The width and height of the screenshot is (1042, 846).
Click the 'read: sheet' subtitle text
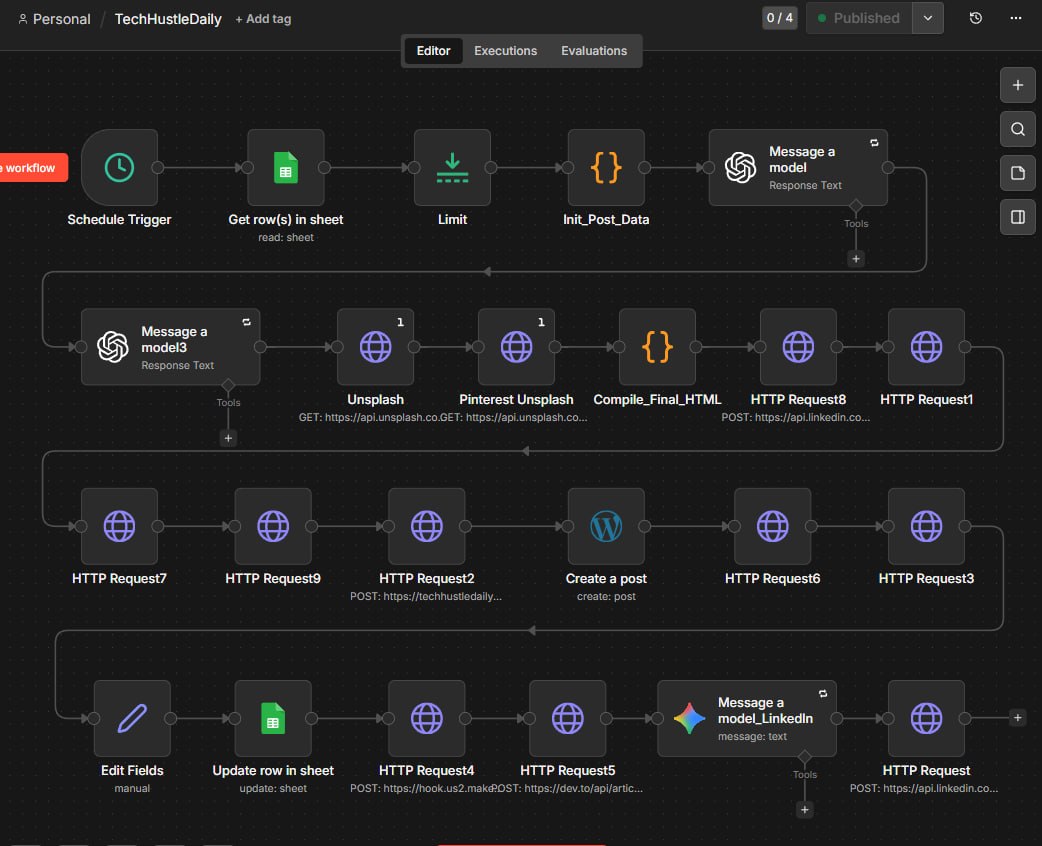[x=286, y=237]
